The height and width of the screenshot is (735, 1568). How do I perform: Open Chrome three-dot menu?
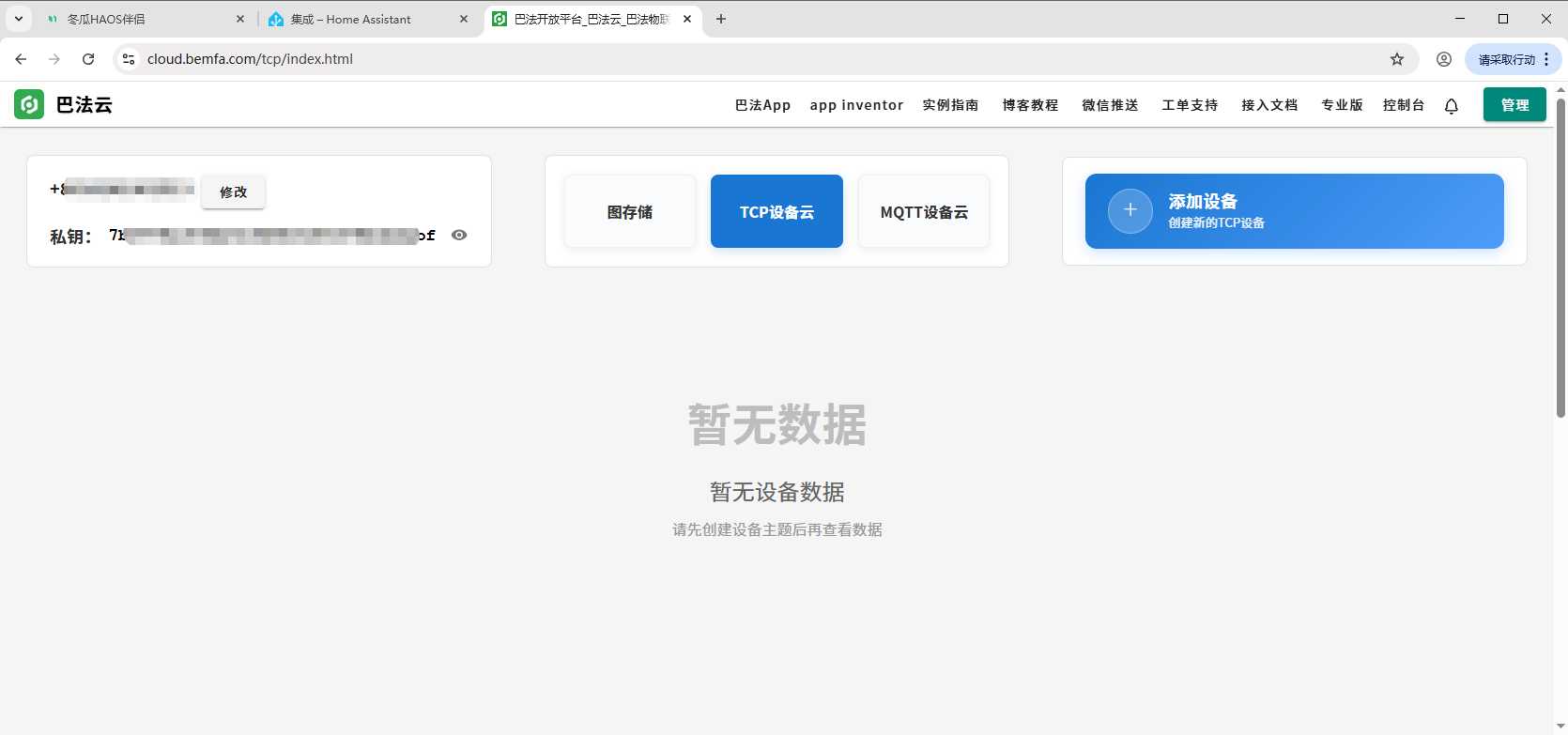click(x=1546, y=59)
